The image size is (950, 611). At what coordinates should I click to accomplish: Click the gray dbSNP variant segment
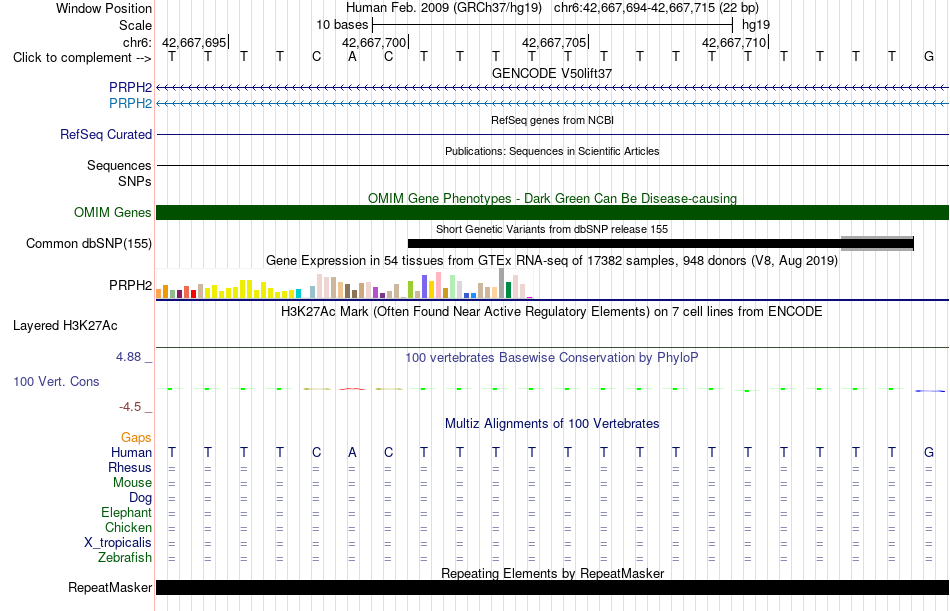[x=877, y=243]
